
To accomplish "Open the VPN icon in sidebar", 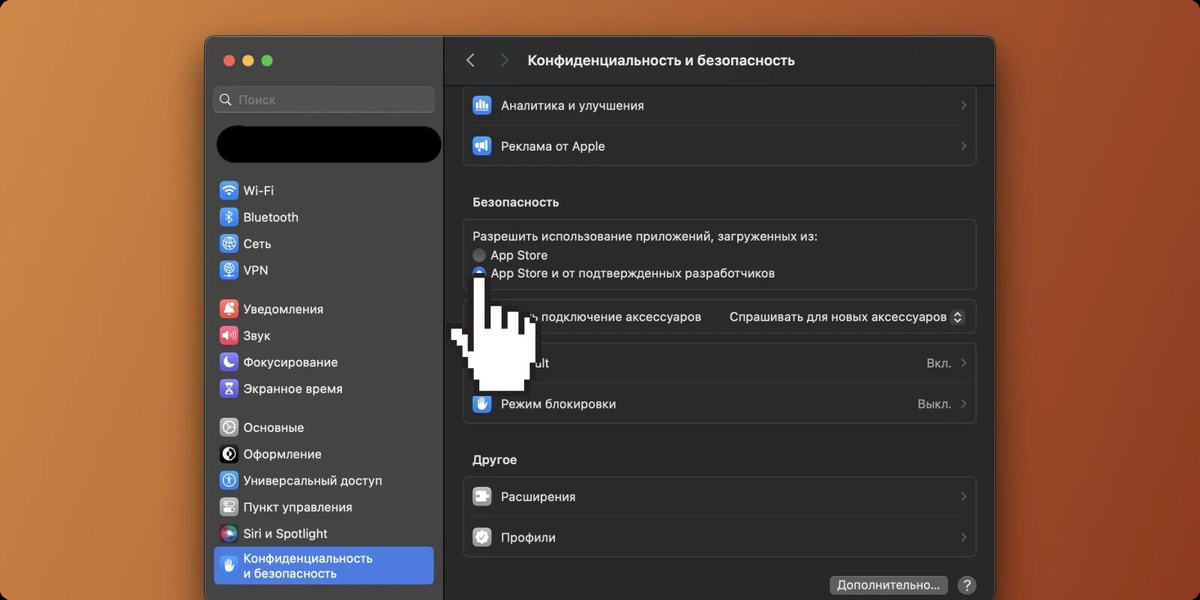I will click(229, 270).
